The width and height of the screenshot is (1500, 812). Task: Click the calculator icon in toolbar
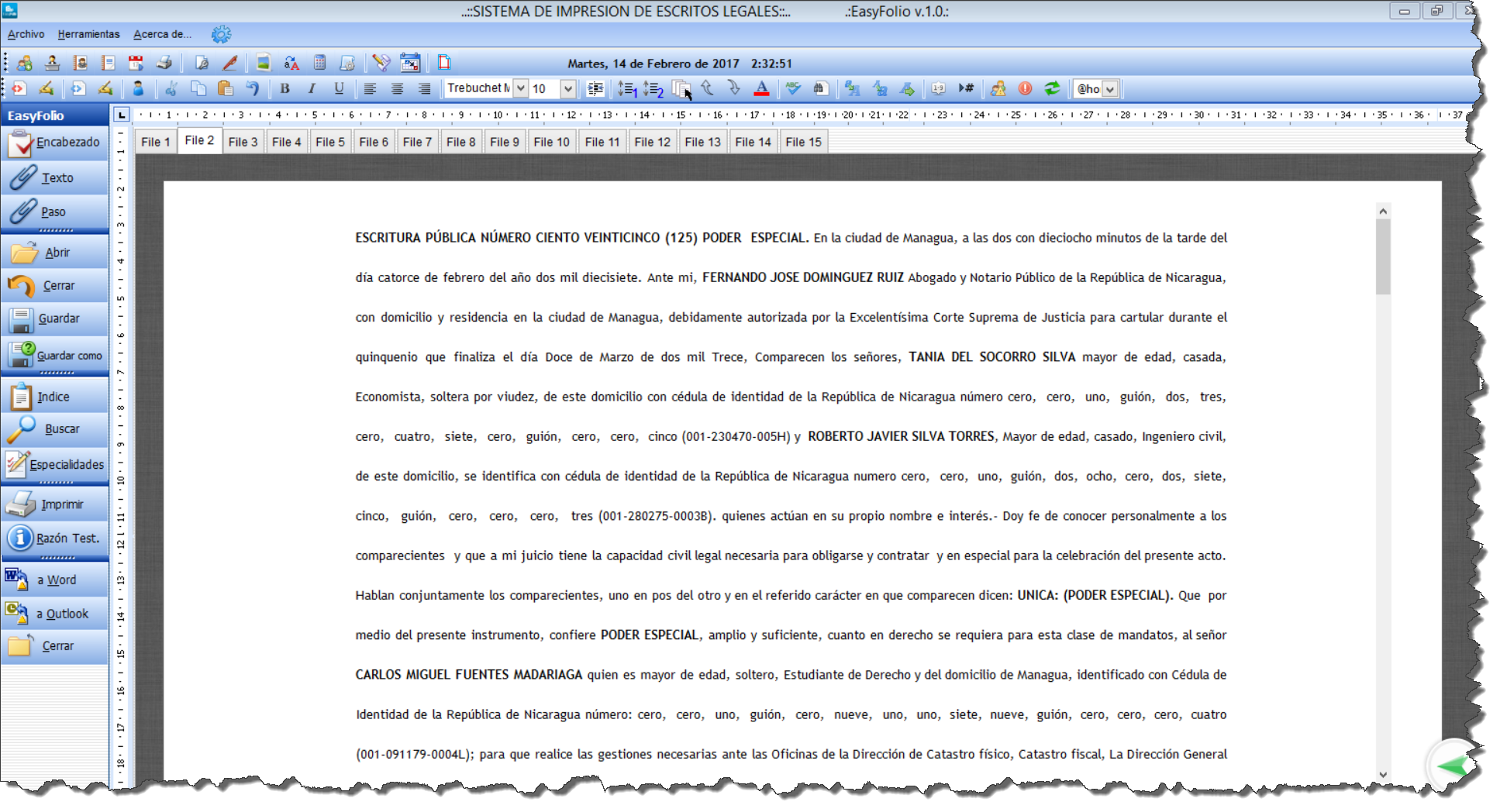tap(319, 63)
